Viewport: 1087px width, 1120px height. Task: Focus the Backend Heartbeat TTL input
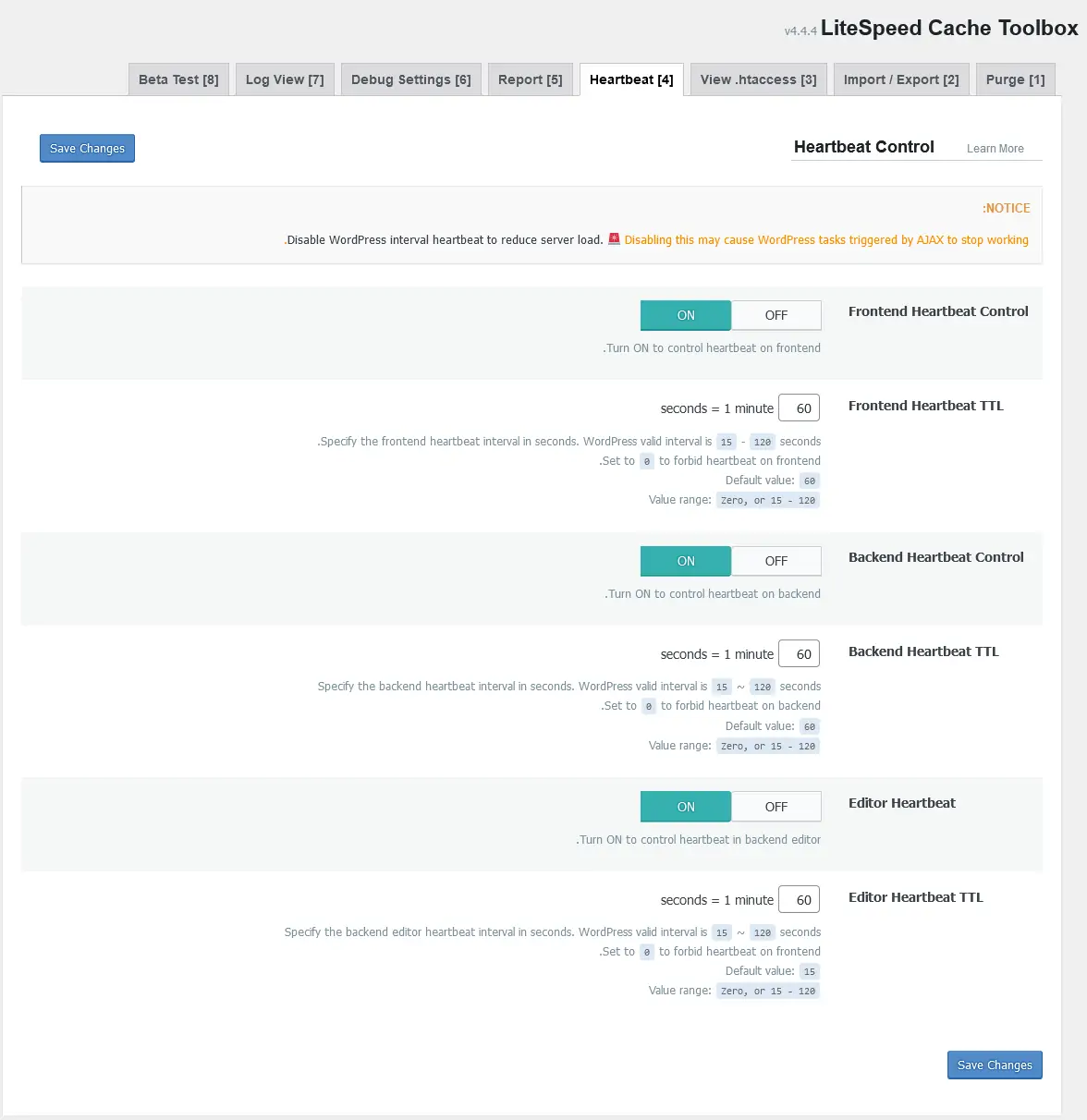pyautogui.click(x=800, y=654)
